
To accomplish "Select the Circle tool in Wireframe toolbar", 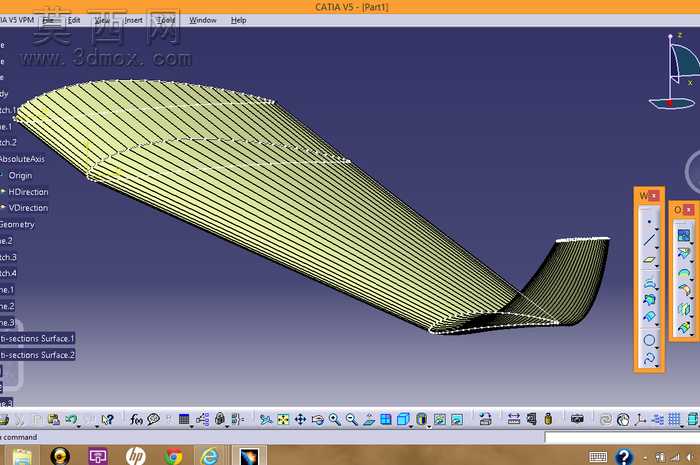I will [649, 340].
